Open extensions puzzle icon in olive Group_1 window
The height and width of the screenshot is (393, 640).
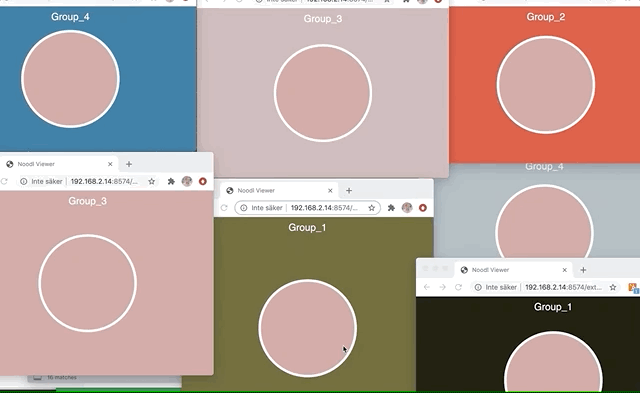click(391, 208)
